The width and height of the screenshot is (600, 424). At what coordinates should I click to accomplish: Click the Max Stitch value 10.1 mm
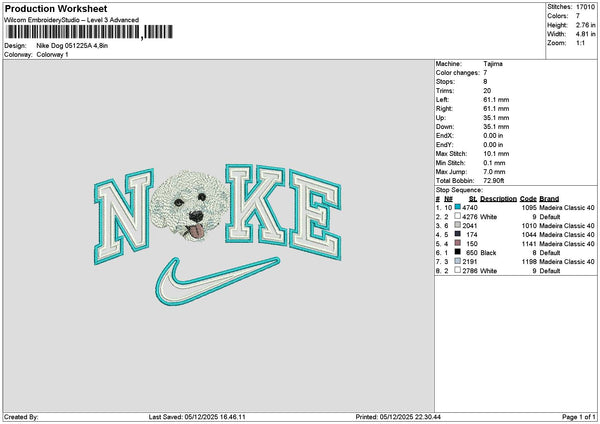(x=496, y=154)
